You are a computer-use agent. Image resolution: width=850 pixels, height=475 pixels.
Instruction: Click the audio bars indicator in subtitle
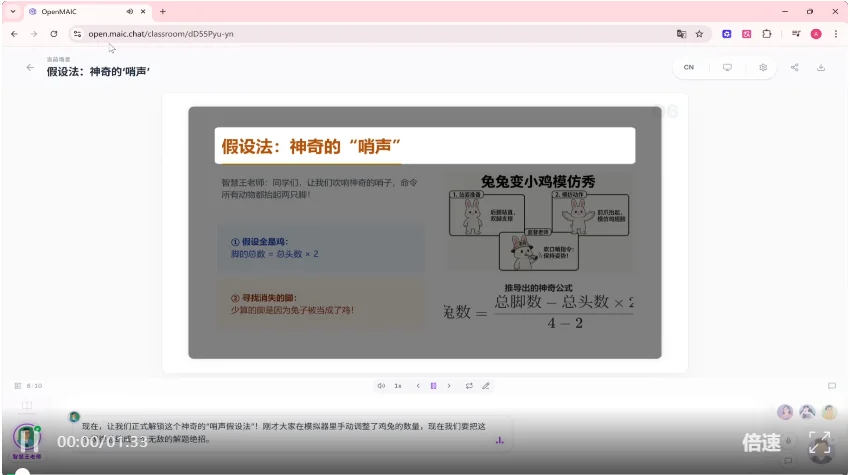(x=499, y=440)
